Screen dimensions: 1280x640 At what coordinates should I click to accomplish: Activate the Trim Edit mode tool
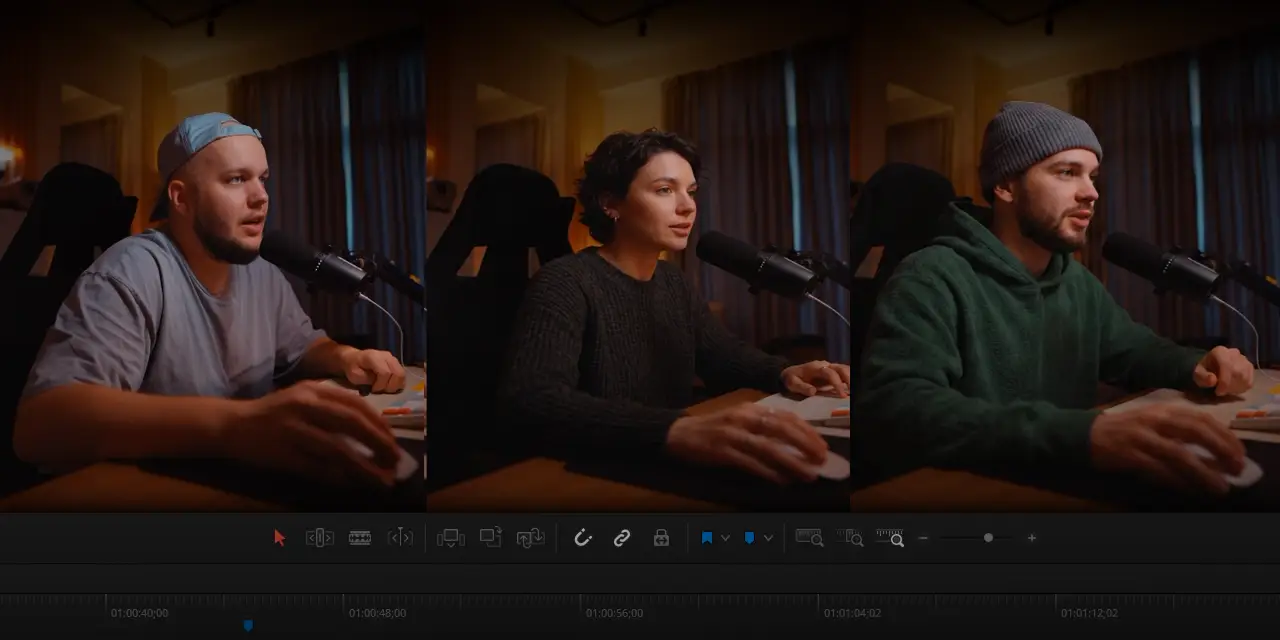click(x=319, y=538)
